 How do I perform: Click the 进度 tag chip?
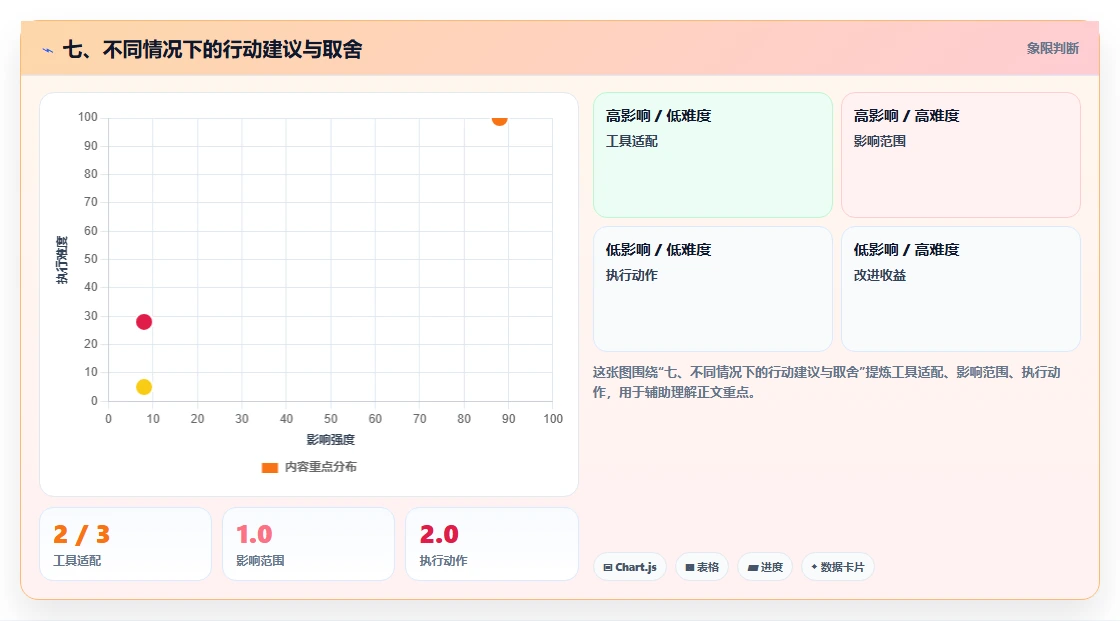[x=765, y=567]
